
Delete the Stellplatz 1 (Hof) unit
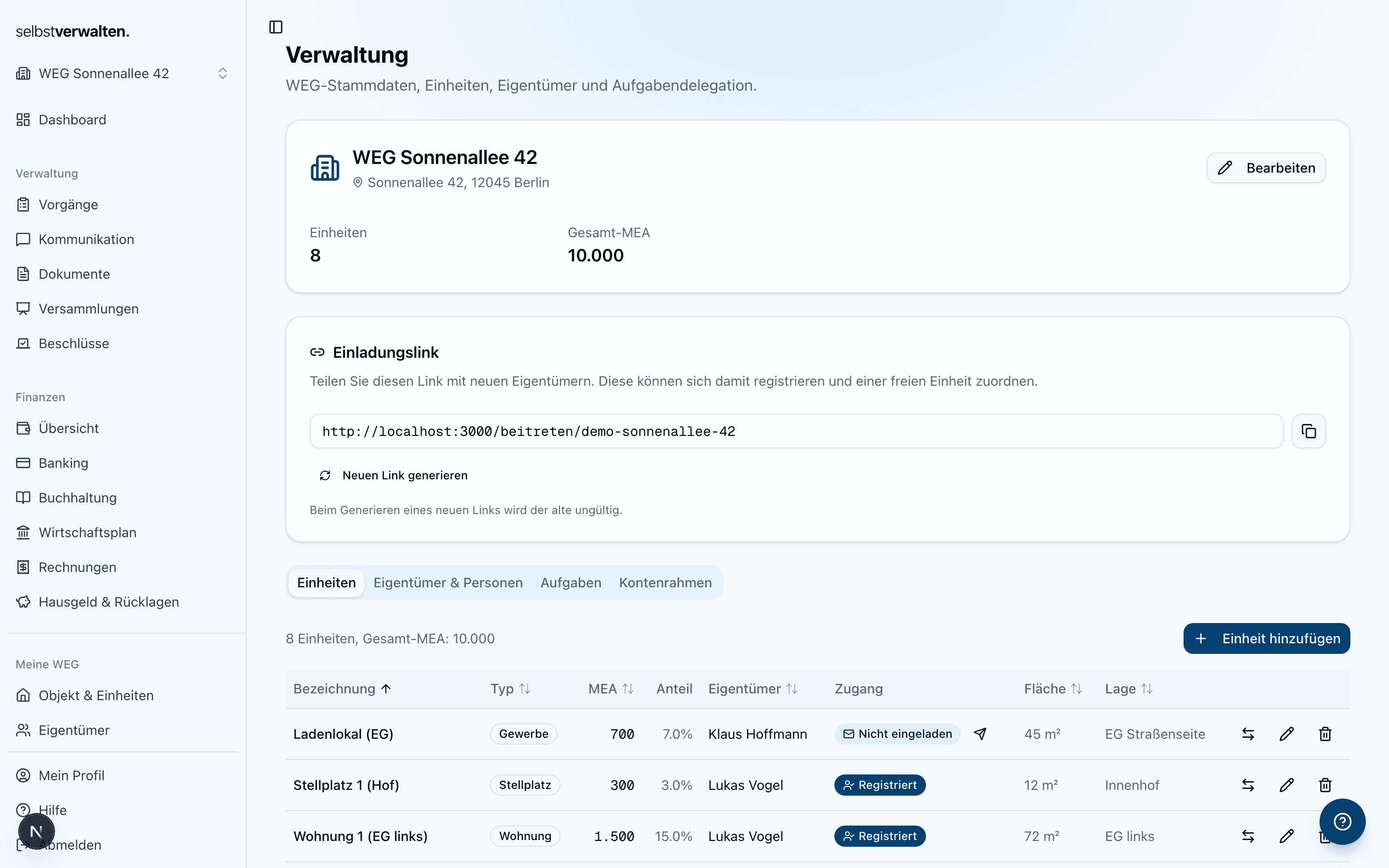1325,785
